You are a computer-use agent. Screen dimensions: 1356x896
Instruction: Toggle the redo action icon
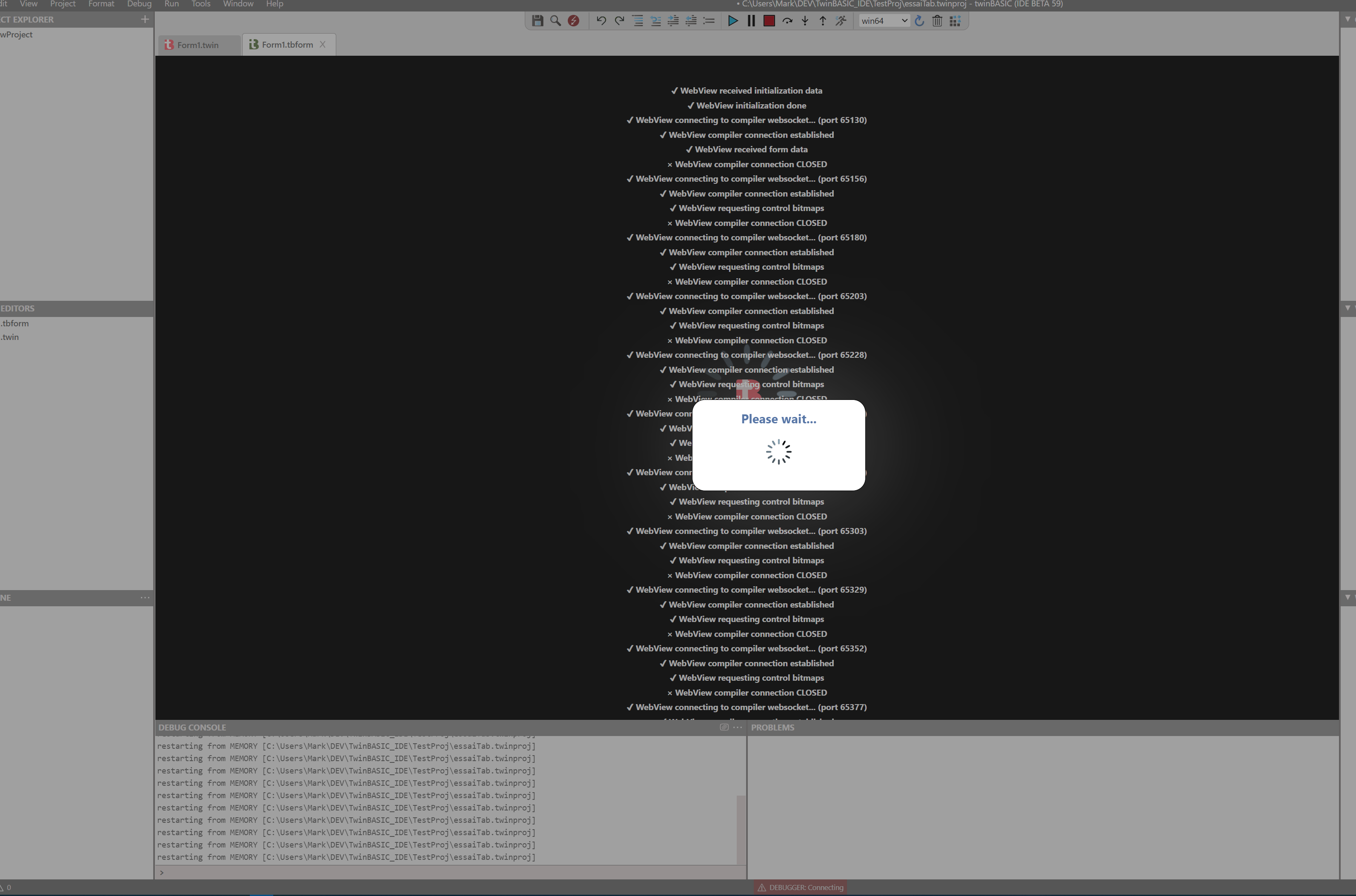tap(619, 20)
